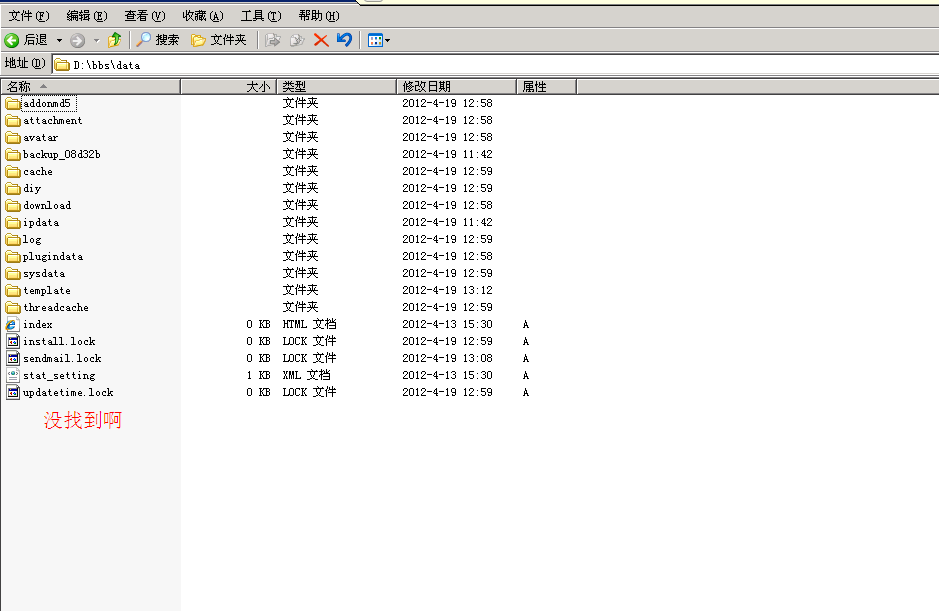The width and height of the screenshot is (939, 611).
Task: Select the backup_08d32b folder icon
Action: click(13, 155)
